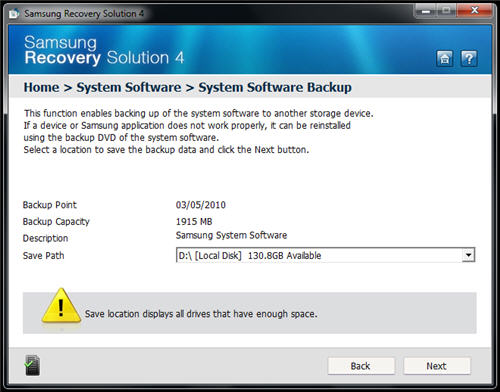
Task: Click the save location warning message text
Action: tap(201, 314)
